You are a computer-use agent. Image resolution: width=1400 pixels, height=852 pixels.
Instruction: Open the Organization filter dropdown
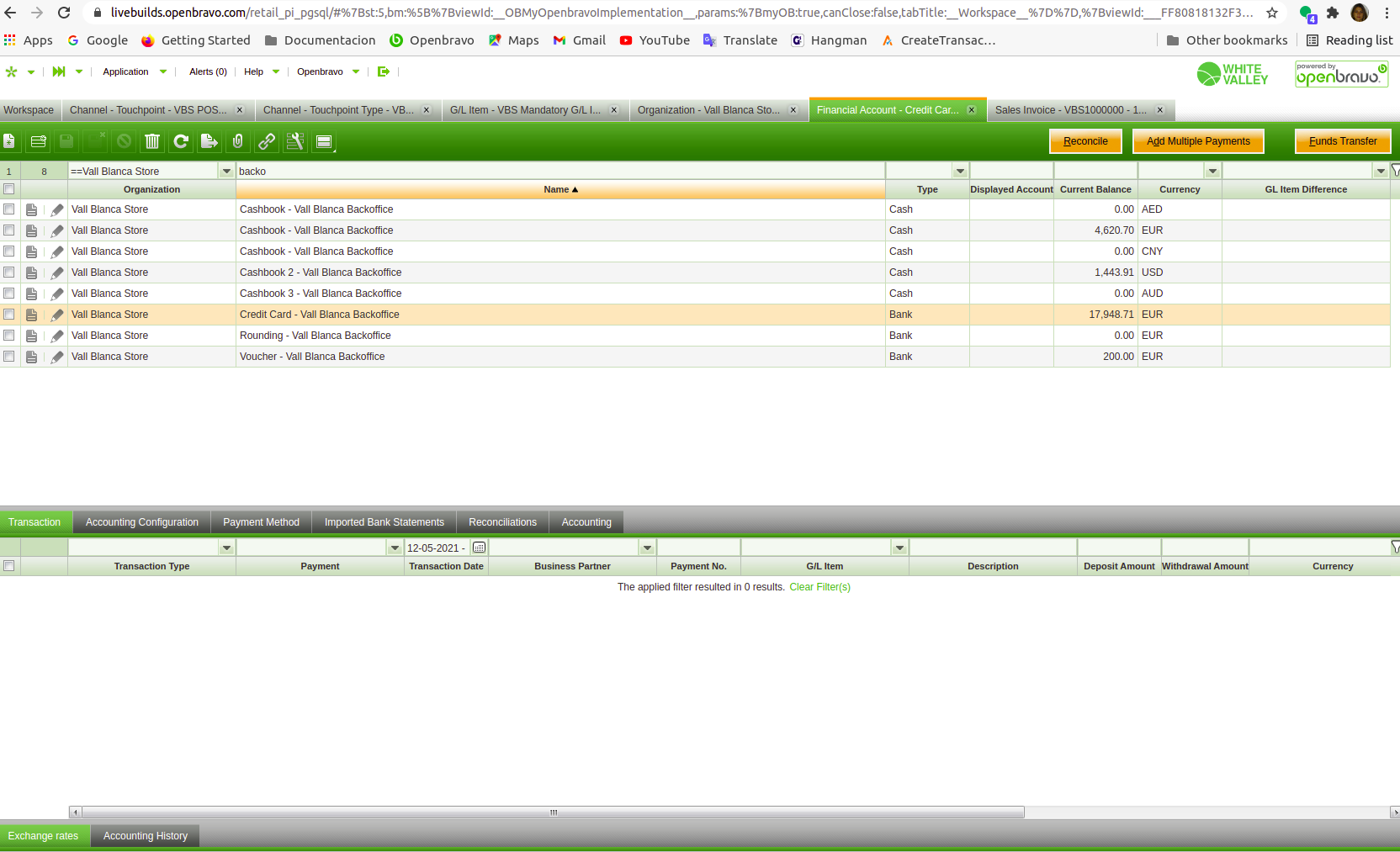pos(226,171)
